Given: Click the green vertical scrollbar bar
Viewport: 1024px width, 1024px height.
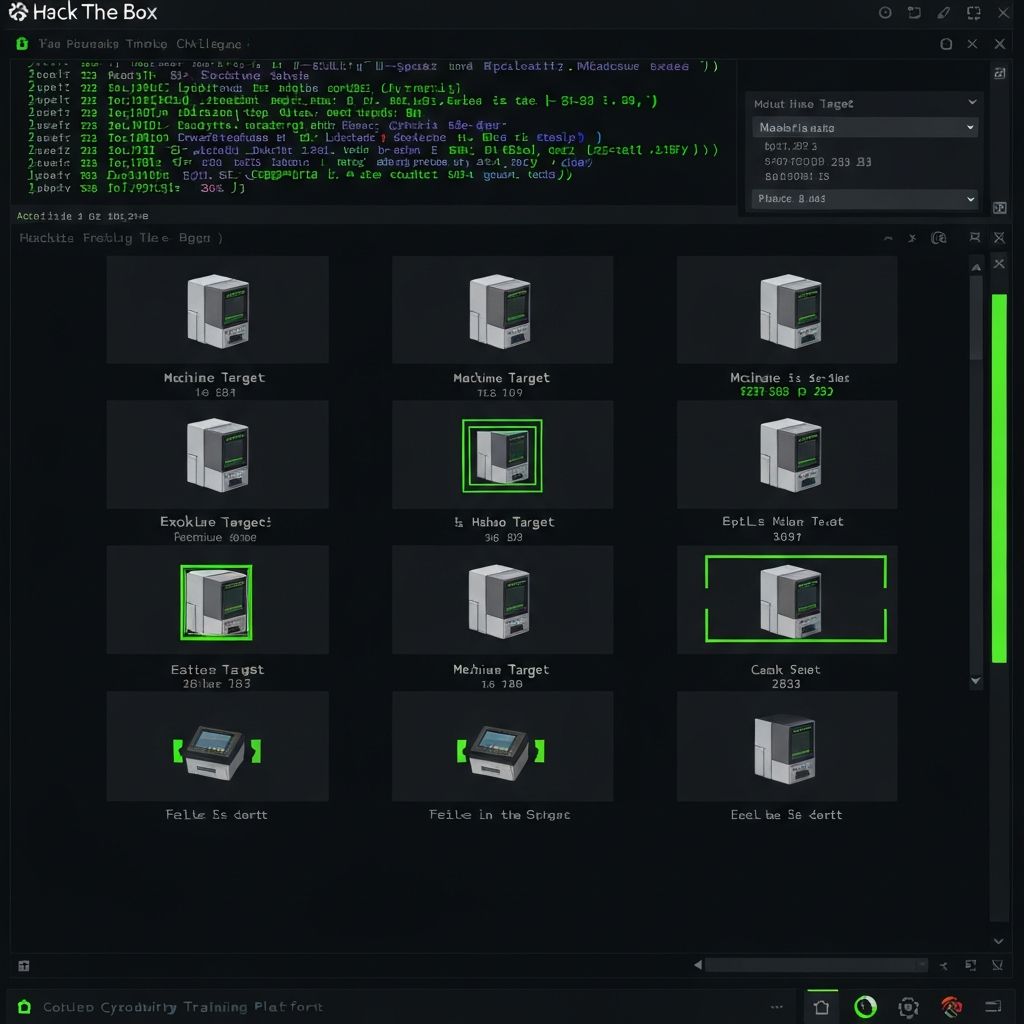Looking at the screenshot, I should click(998, 478).
